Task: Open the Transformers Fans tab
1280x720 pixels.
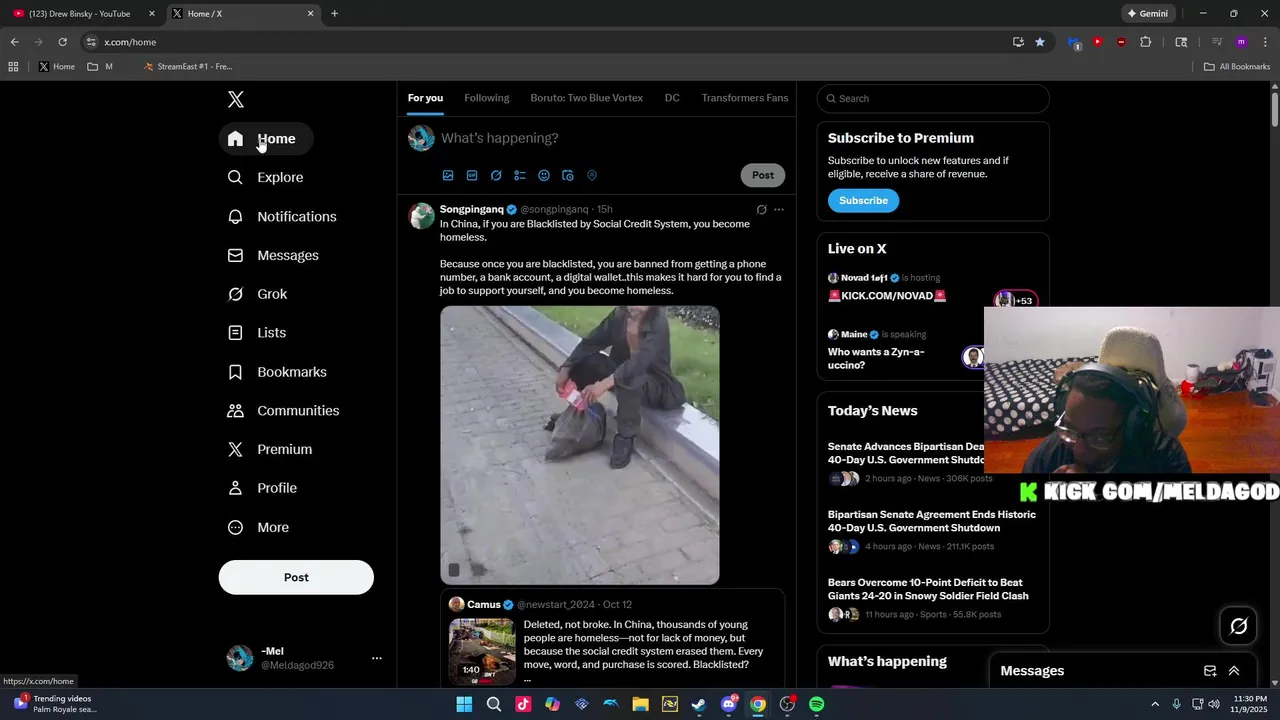Action: pos(745,98)
